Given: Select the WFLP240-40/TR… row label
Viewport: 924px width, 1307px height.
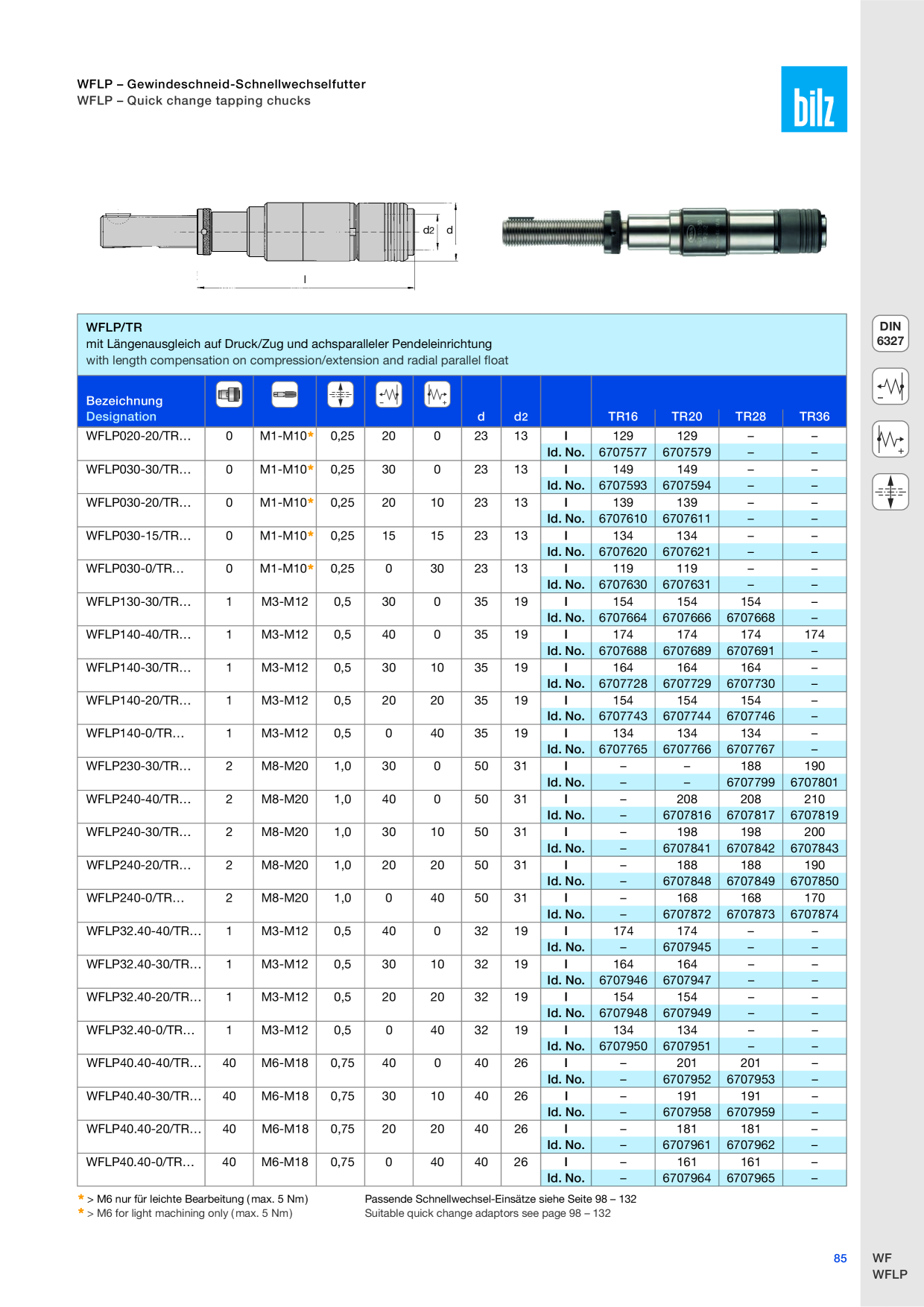Looking at the screenshot, I should point(139,799).
